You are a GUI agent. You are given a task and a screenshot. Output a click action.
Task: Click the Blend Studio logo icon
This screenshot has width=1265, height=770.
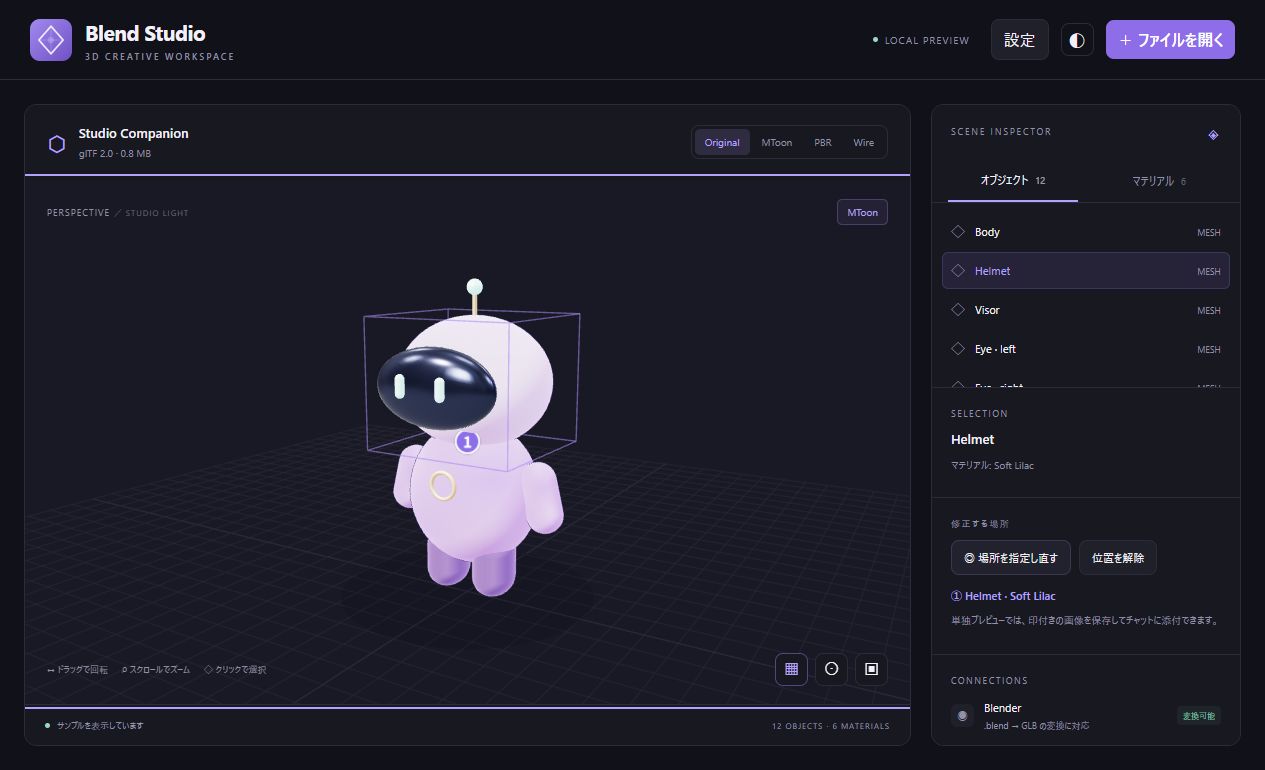(x=51, y=40)
